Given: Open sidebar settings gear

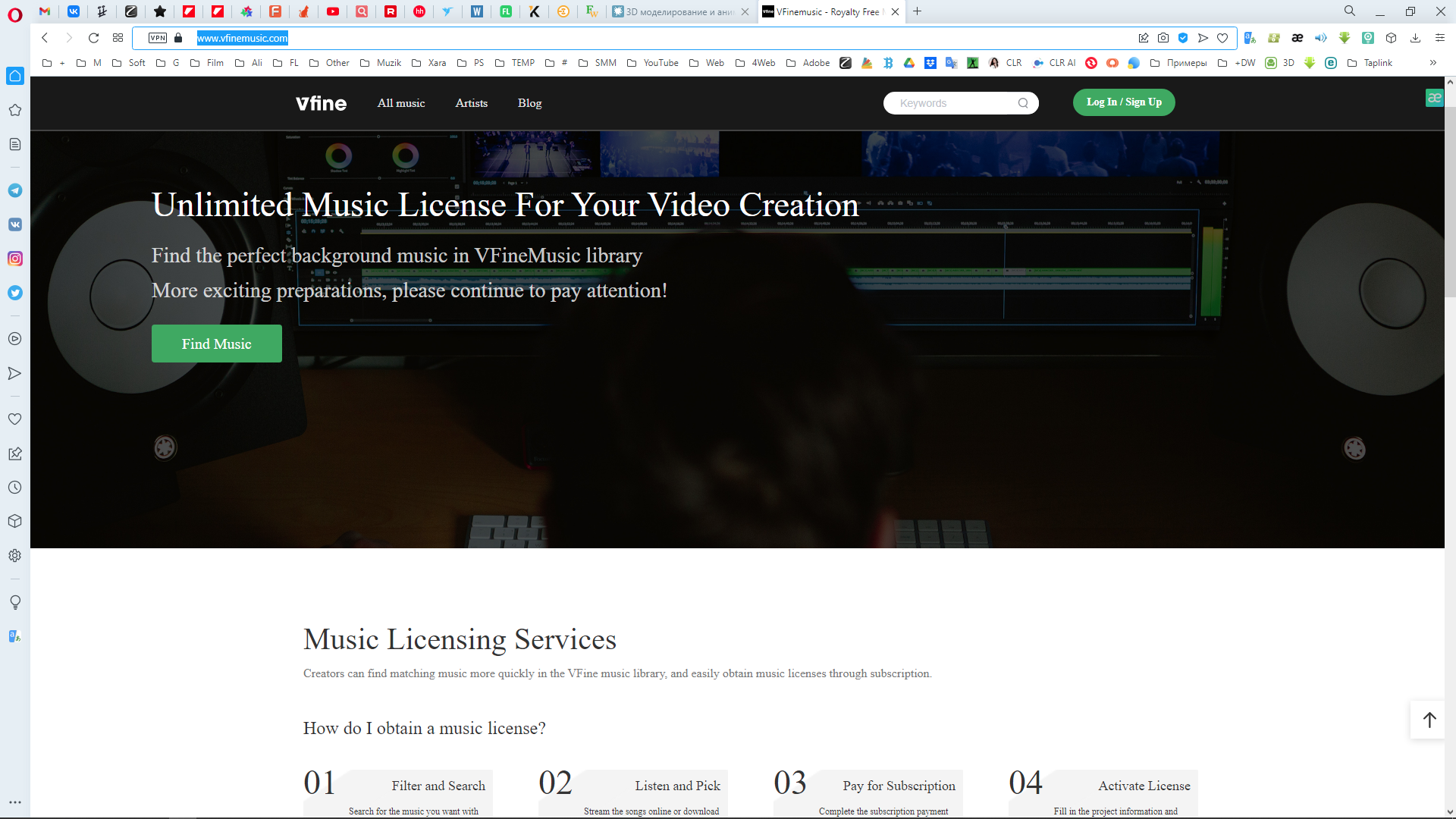Looking at the screenshot, I should [15, 556].
